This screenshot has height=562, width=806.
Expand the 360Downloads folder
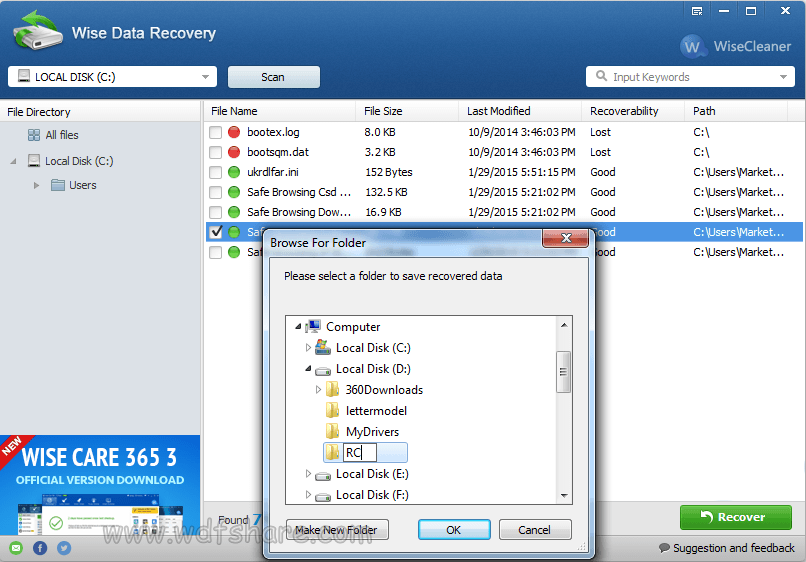(x=318, y=390)
